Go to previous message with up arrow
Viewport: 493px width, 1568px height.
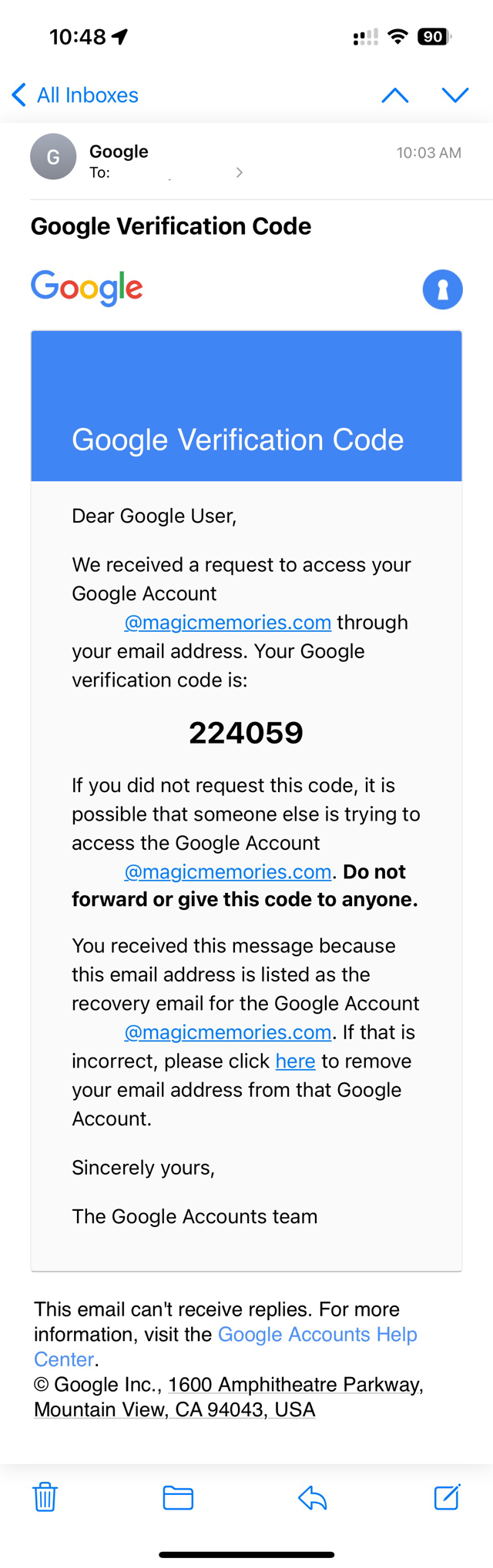[x=395, y=95]
